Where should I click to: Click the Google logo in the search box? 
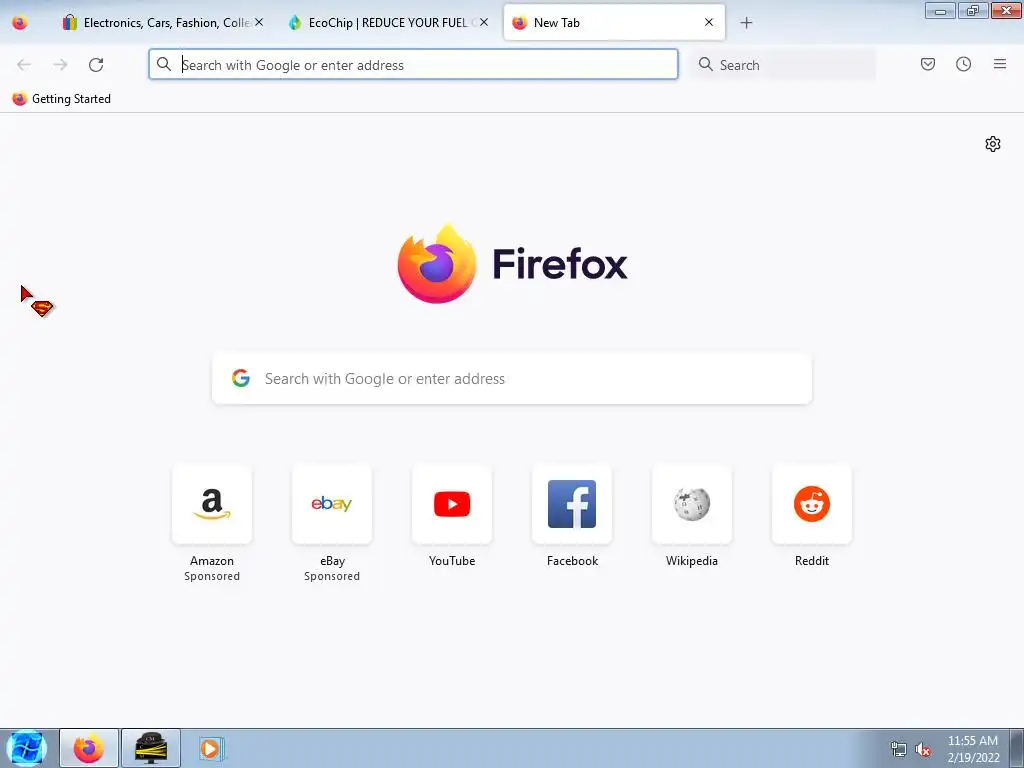click(241, 378)
